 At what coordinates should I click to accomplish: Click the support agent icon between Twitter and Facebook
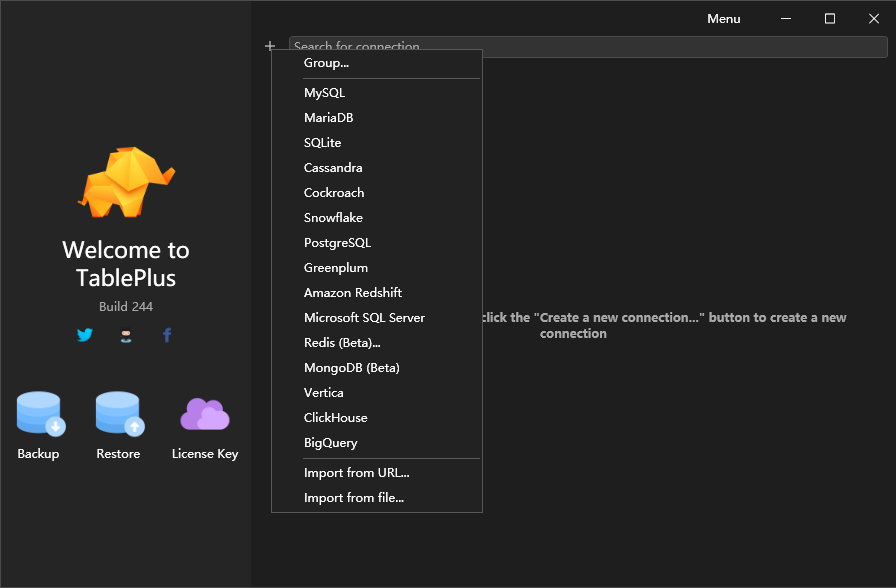pos(126,336)
